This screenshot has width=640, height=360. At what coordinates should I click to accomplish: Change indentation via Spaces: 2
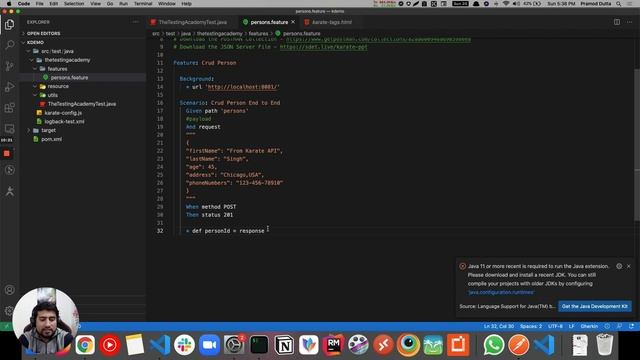click(x=531, y=327)
